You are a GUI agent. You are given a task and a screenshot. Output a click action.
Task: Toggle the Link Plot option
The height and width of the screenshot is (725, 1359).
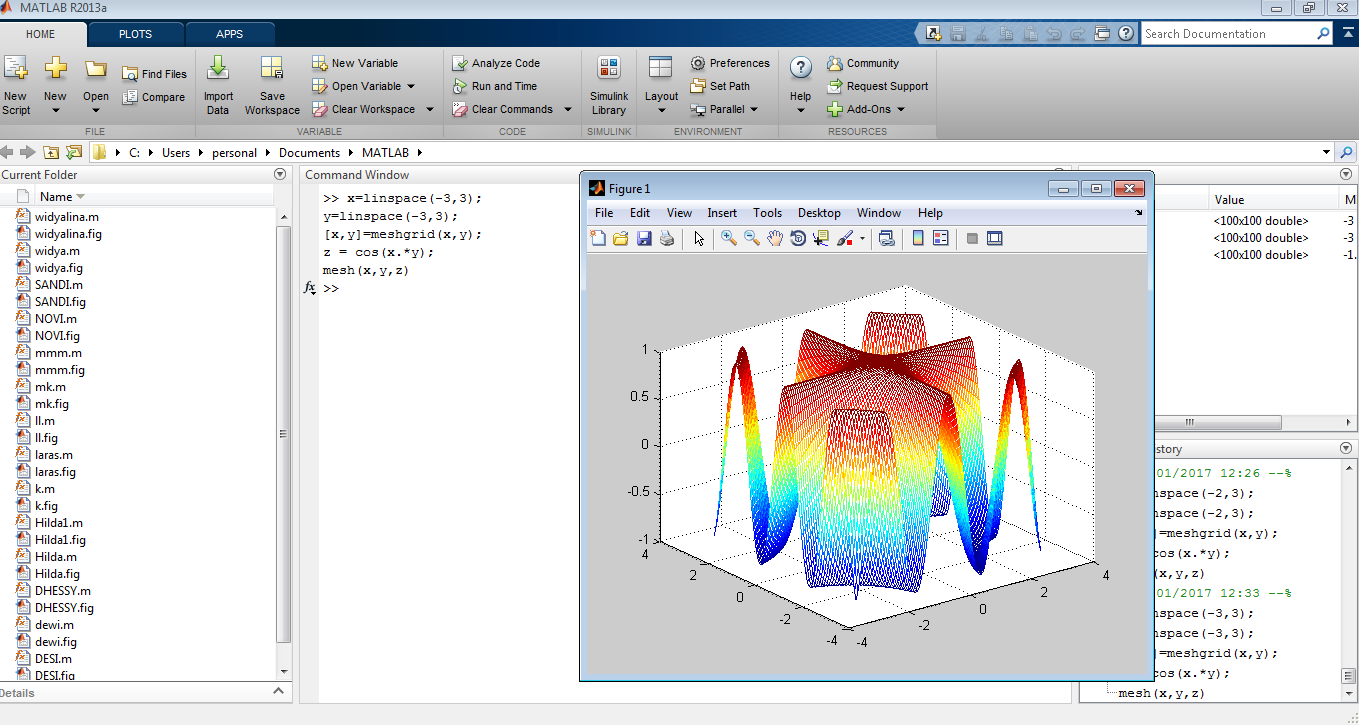[x=887, y=238]
